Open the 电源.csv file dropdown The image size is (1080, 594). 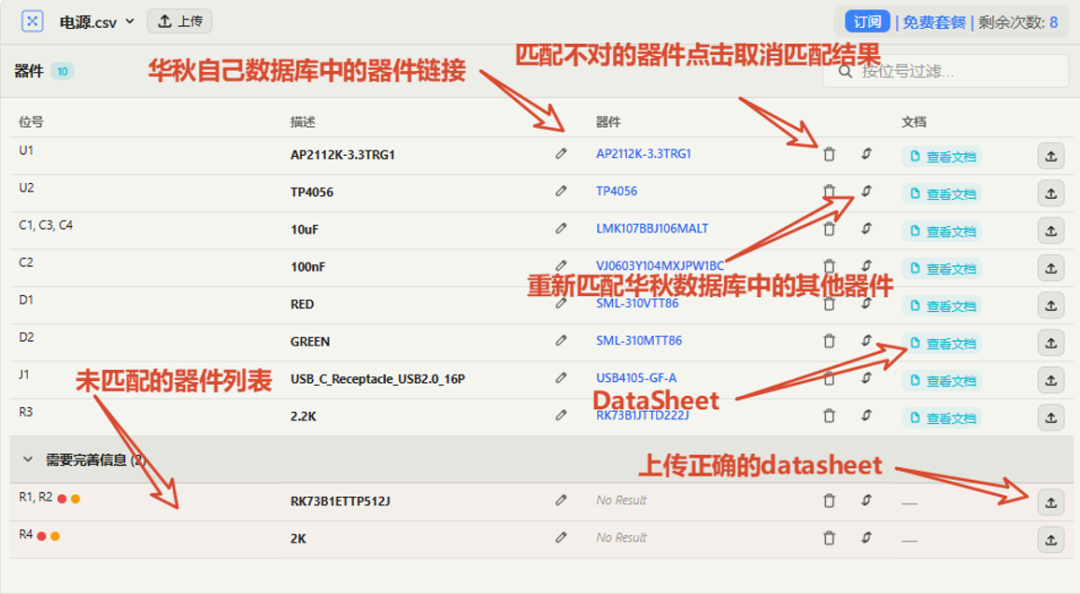click(x=96, y=22)
